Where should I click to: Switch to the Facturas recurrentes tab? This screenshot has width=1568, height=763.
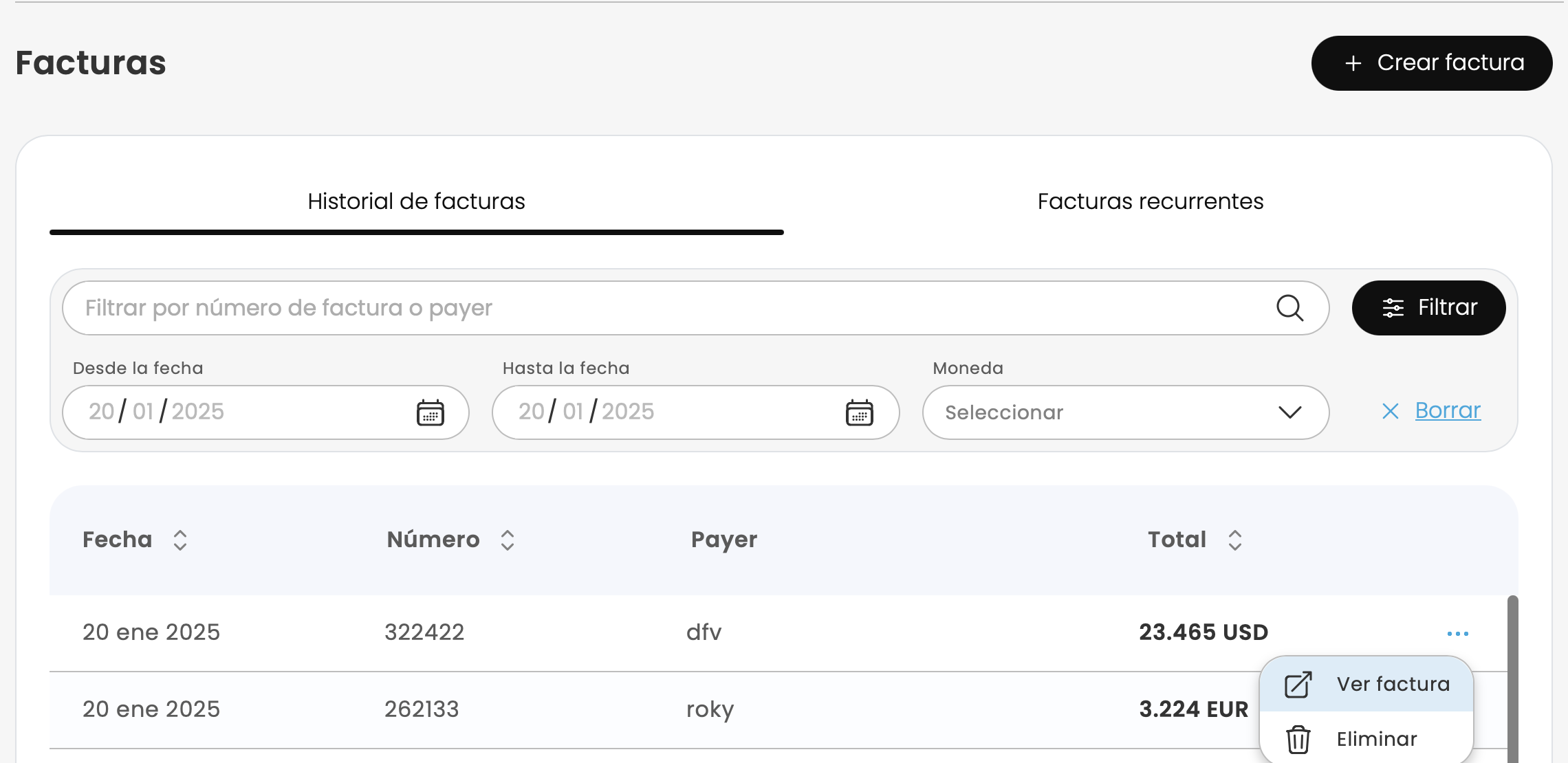pos(1150,201)
